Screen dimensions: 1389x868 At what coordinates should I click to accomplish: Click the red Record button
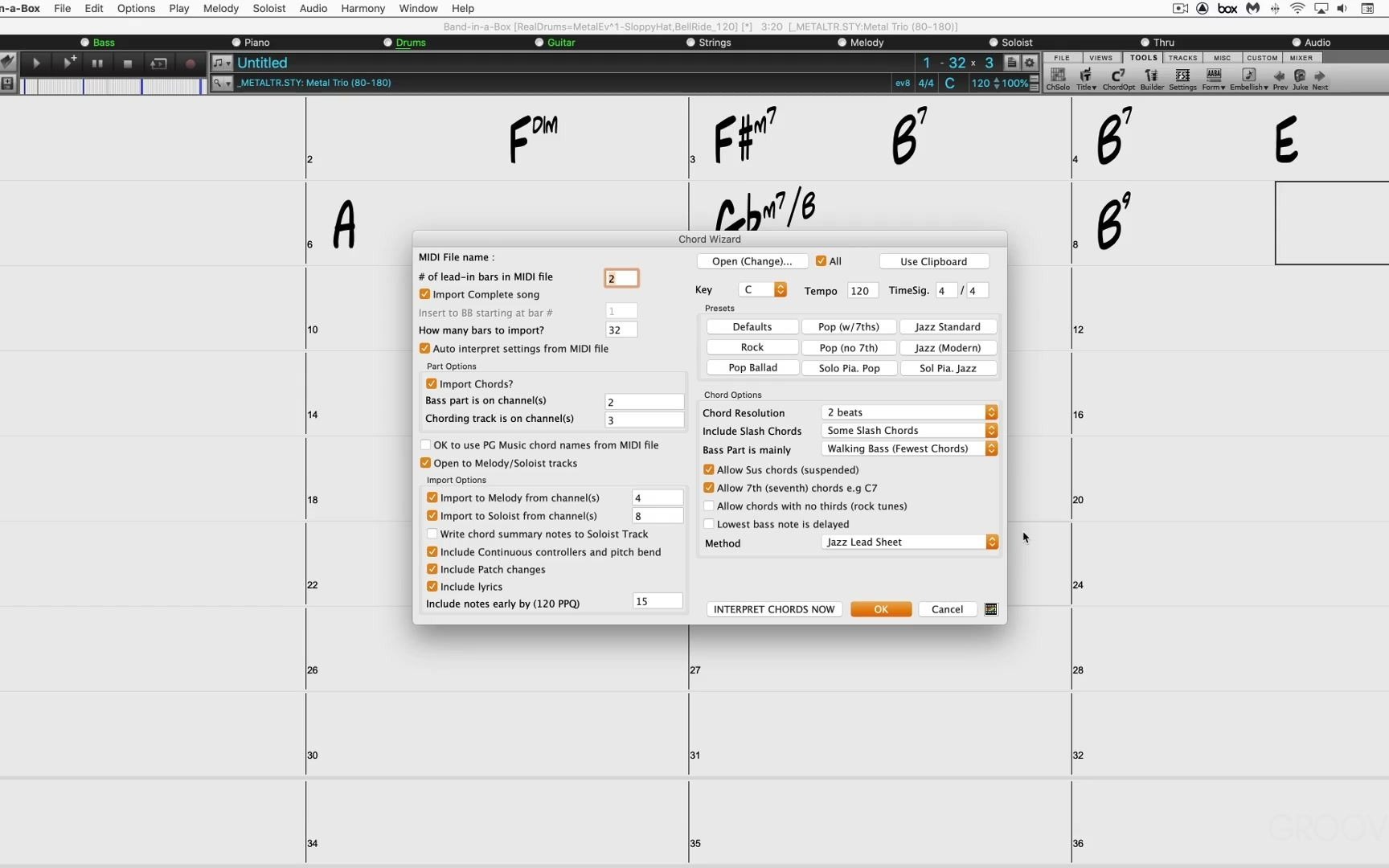(x=191, y=63)
